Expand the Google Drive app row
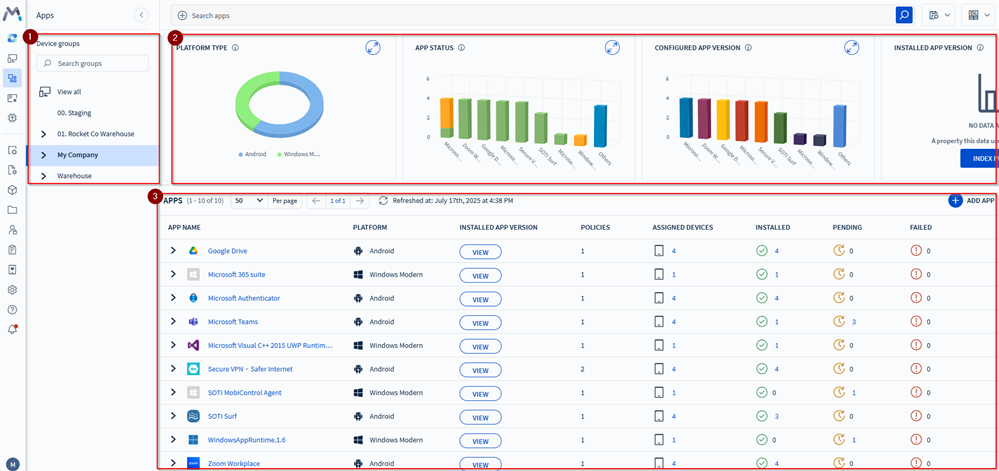 [173, 251]
